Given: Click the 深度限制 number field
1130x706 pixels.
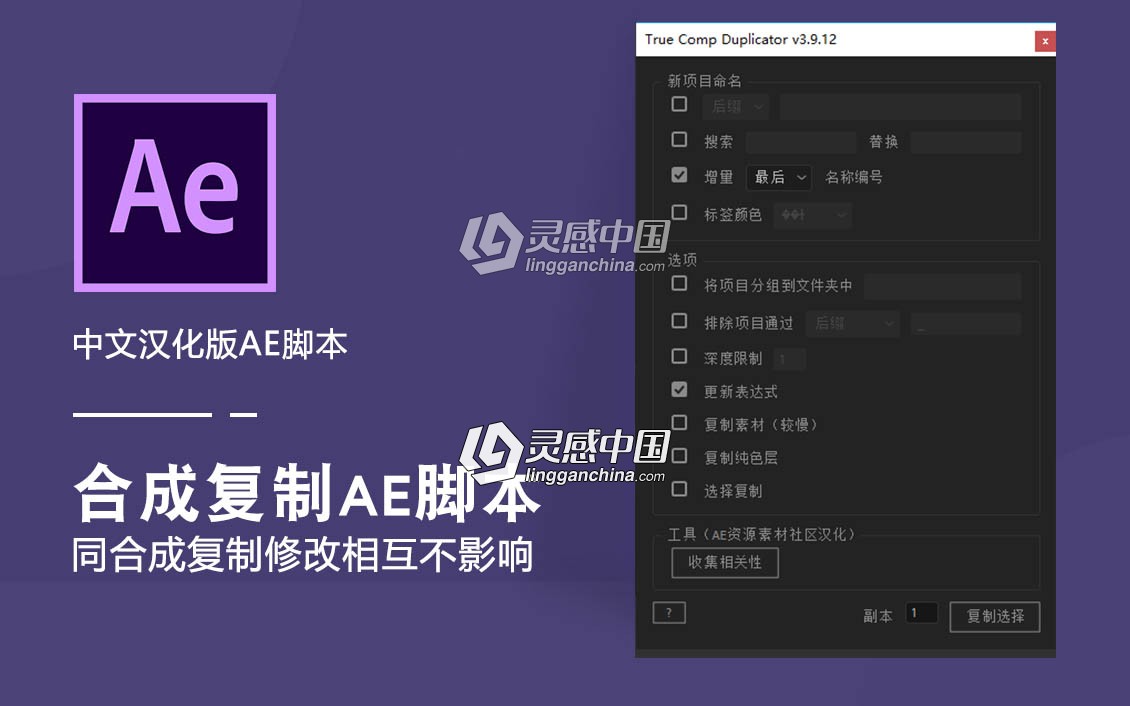Looking at the screenshot, I should tap(789, 359).
